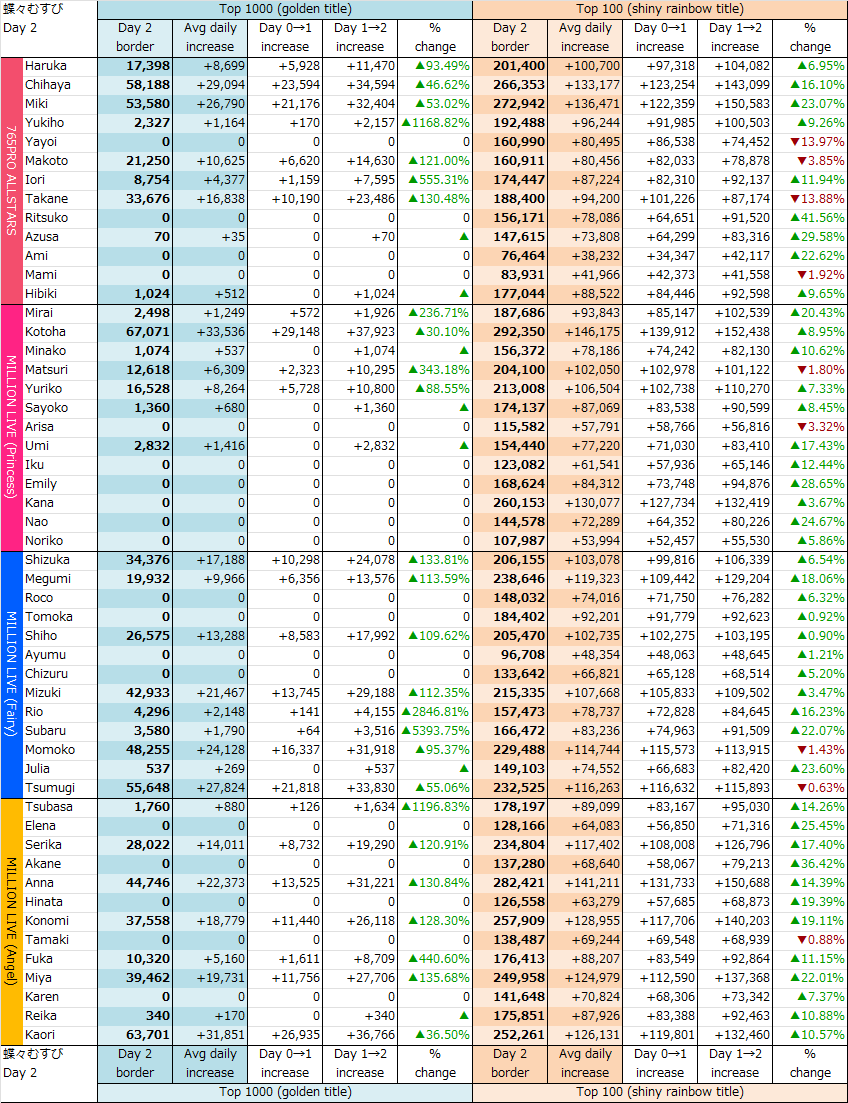The image size is (848, 1103).
Task: Select Nao's Top 100 Avg daily +72,289
Action: [x=585, y=522]
